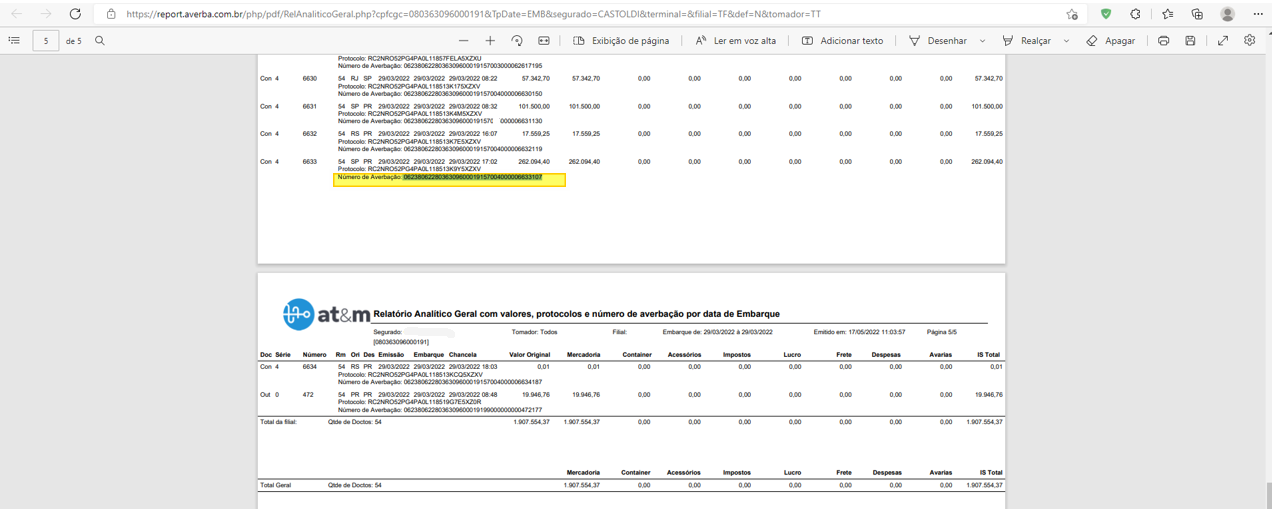Screen dimensions: 1272x509
Task: Click the Valor Original column header
Action: click(x=530, y=355)
